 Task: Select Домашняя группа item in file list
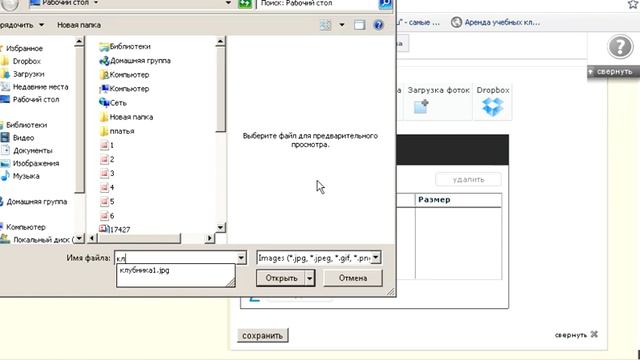(135, 60)
